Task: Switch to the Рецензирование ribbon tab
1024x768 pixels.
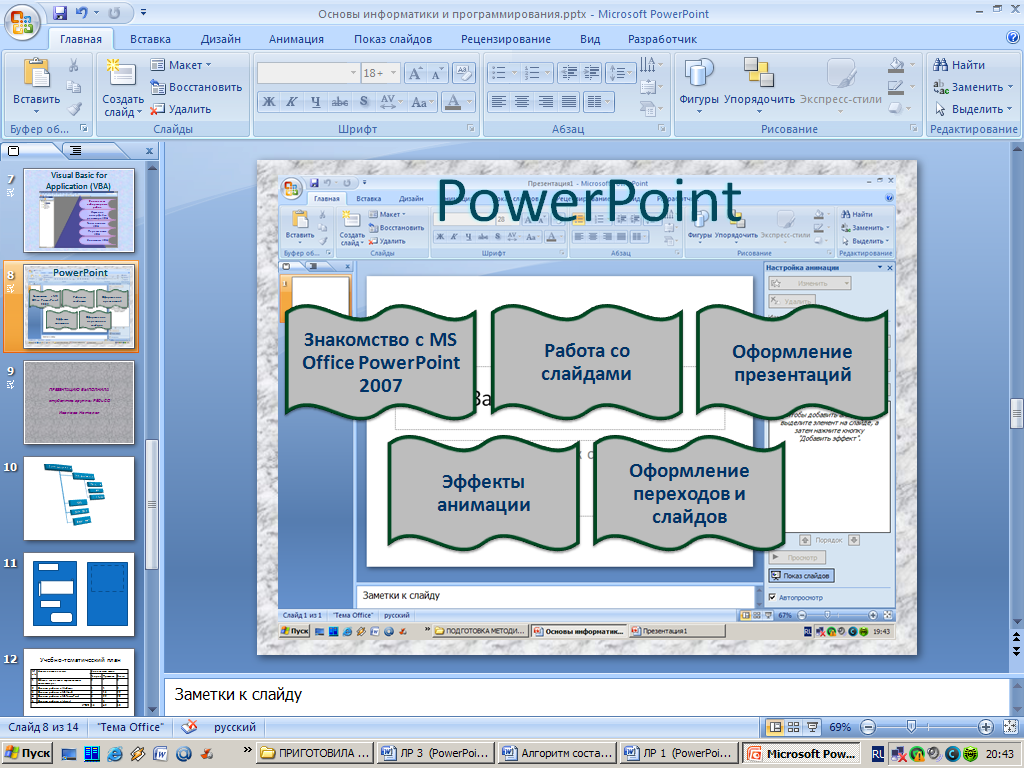Action: point(506,39)
